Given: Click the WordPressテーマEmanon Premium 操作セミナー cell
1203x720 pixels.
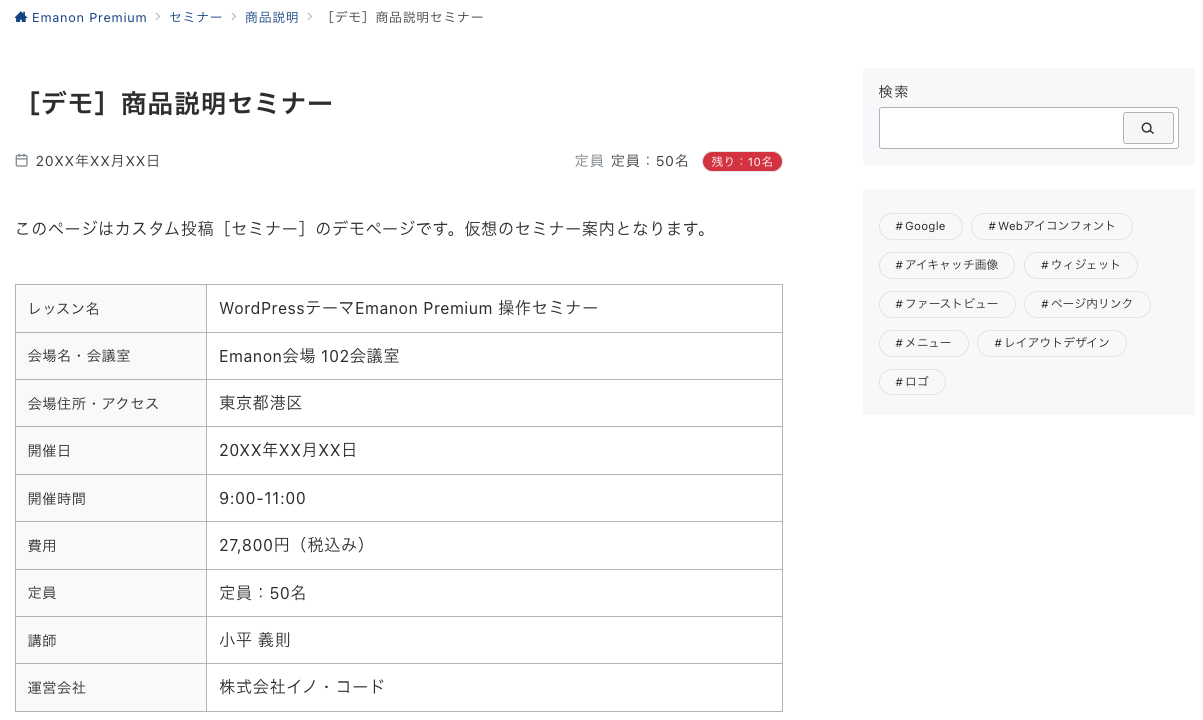Looking at the screenshot, I should click(x=495, y=309).
